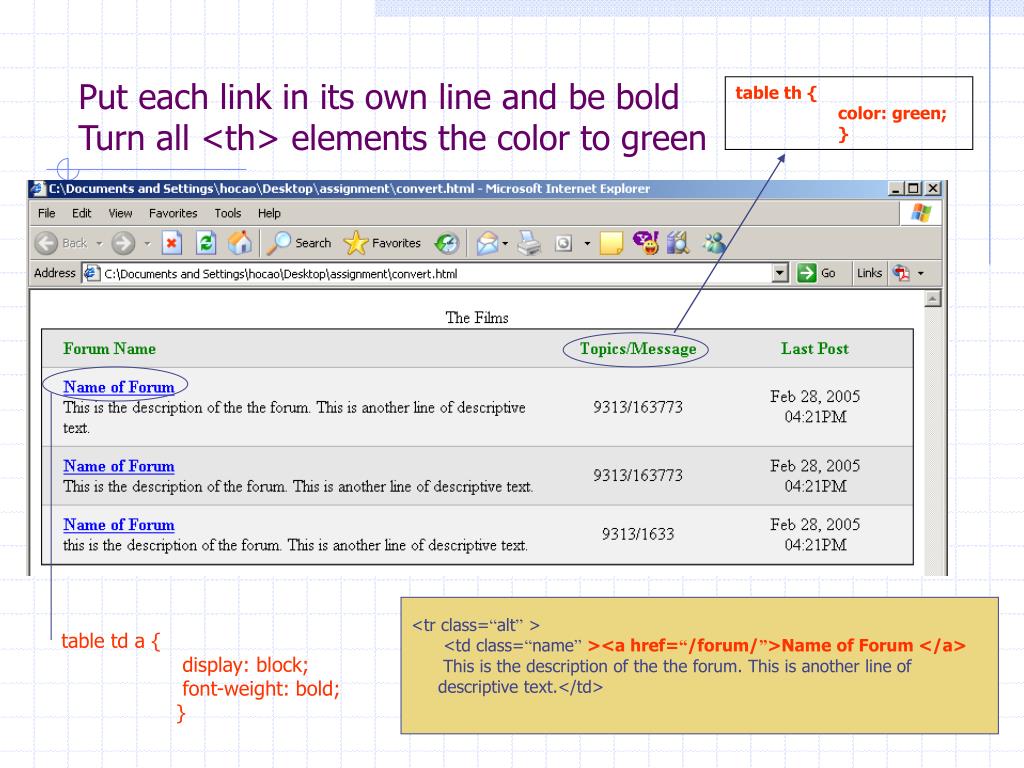Click the Links toolbar label
This screenshot has width=1024, height=768.
pos(869,273)
